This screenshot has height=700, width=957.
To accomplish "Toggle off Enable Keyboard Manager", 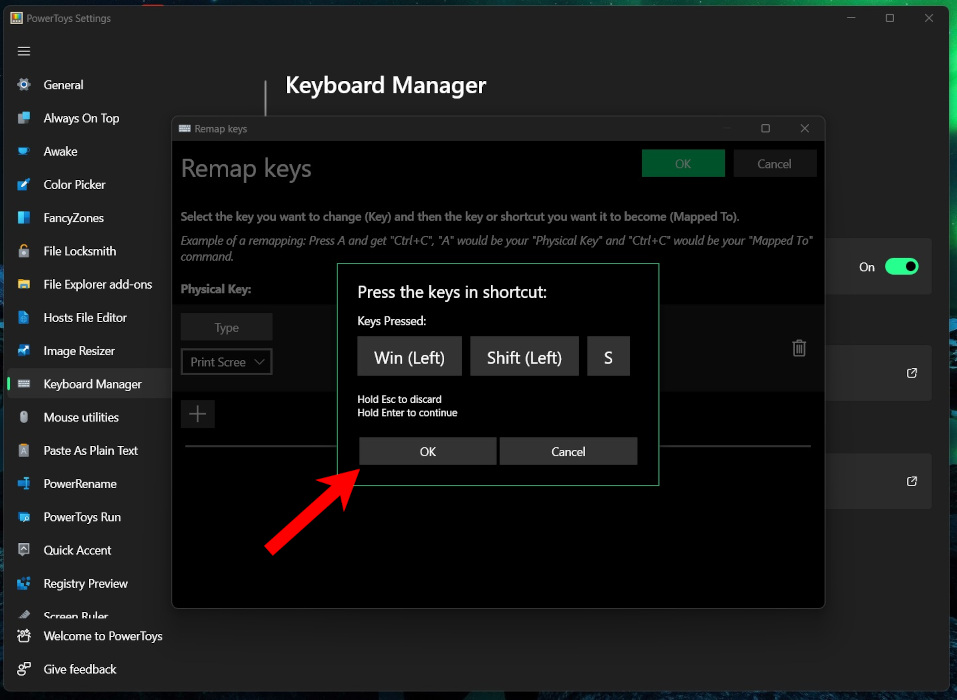I will tap(900, 266).
